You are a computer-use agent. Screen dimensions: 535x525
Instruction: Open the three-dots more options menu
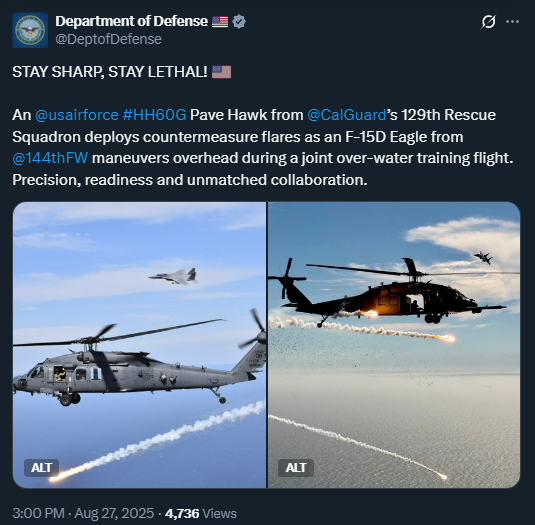point(512,21)
